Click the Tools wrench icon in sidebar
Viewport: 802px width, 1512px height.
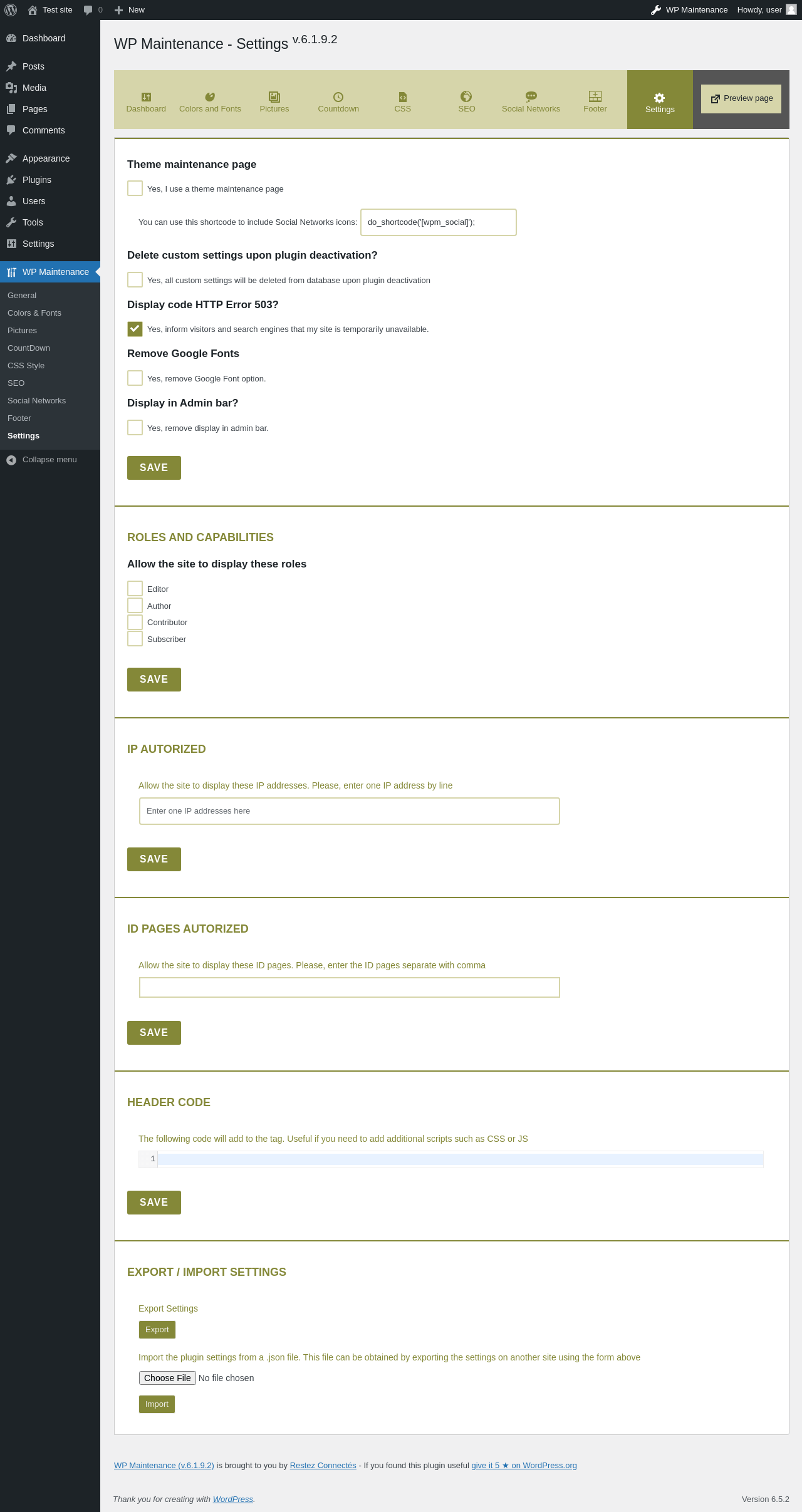11,222
